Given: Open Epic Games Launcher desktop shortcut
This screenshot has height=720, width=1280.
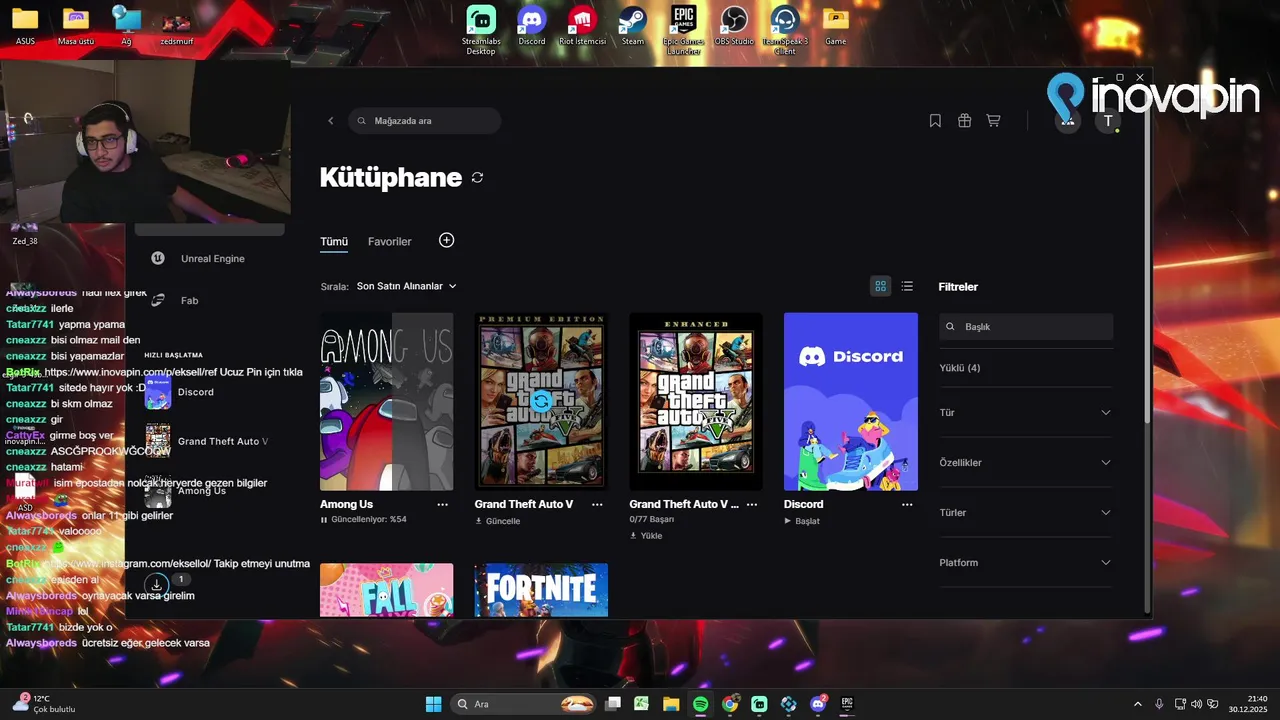Looking at the screenshot, I should click(683, 28).
